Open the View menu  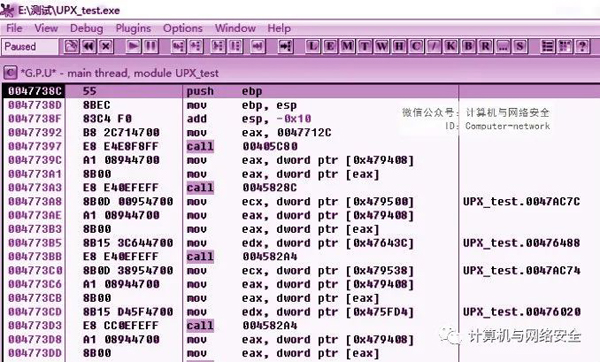[x=46, y=28]
